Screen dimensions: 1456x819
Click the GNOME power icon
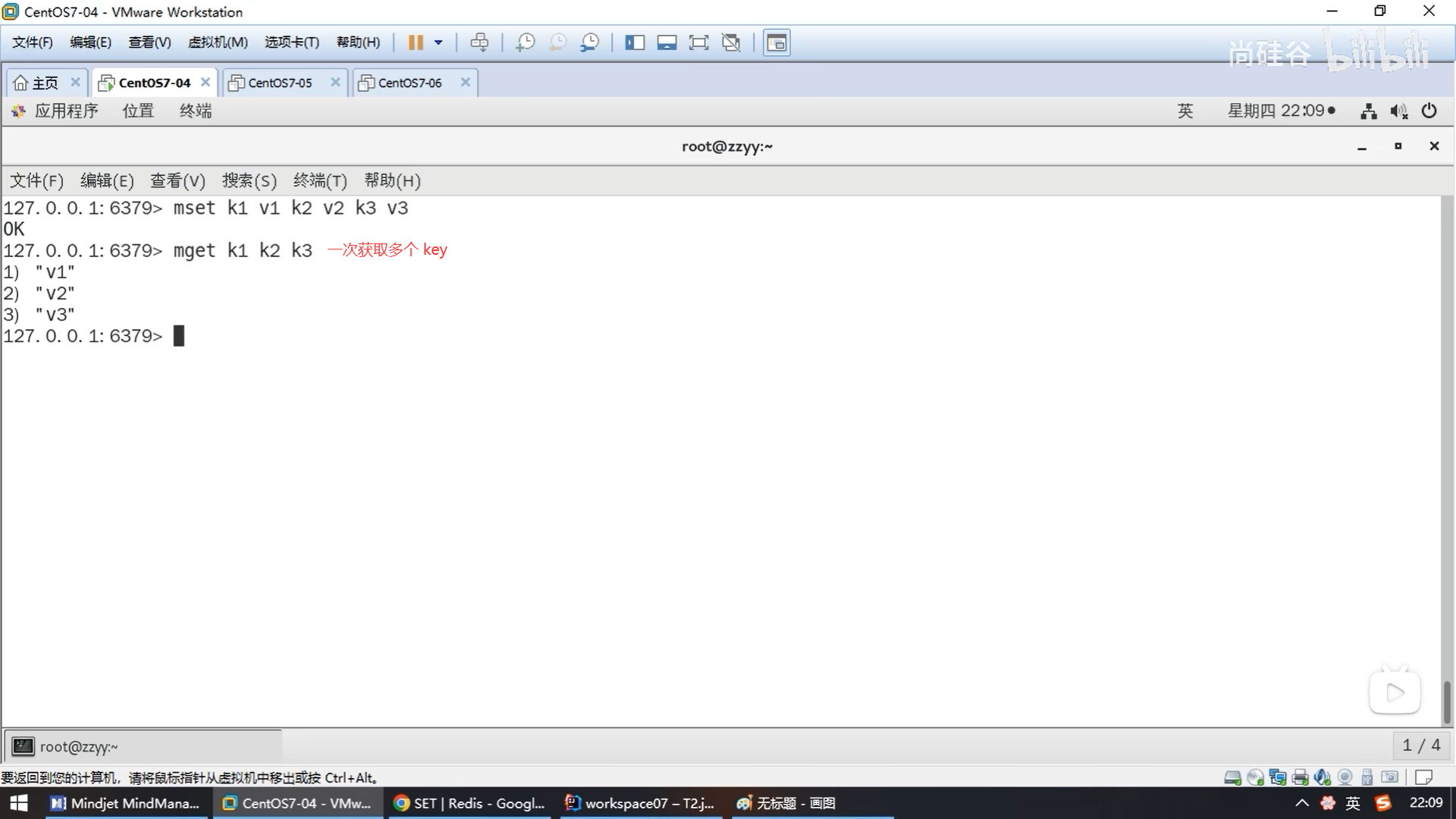click(1429, 111)
